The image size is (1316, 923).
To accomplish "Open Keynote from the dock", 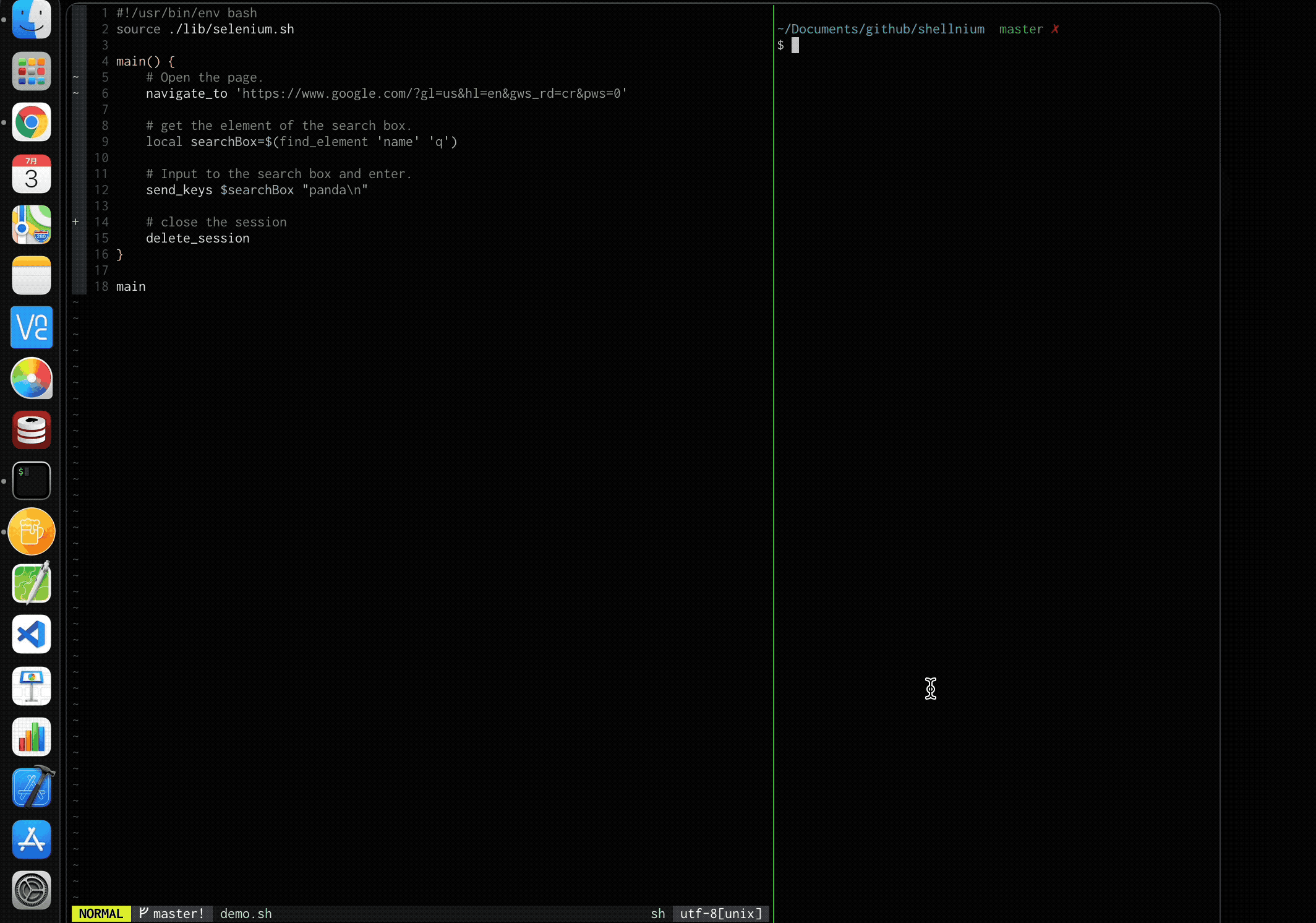I will [31, 685].
